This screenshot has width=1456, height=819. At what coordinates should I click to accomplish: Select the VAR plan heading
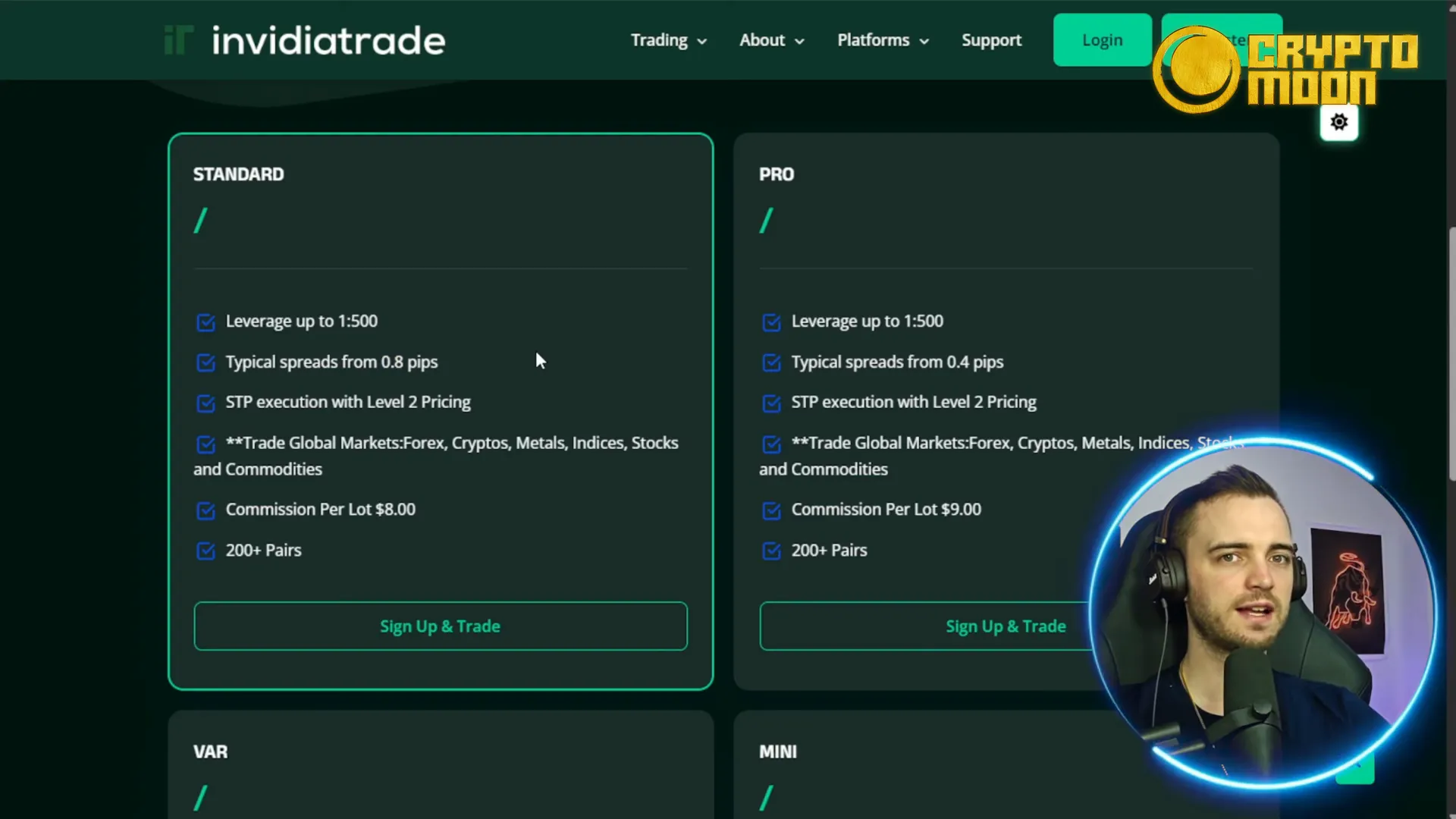[210, 752]
